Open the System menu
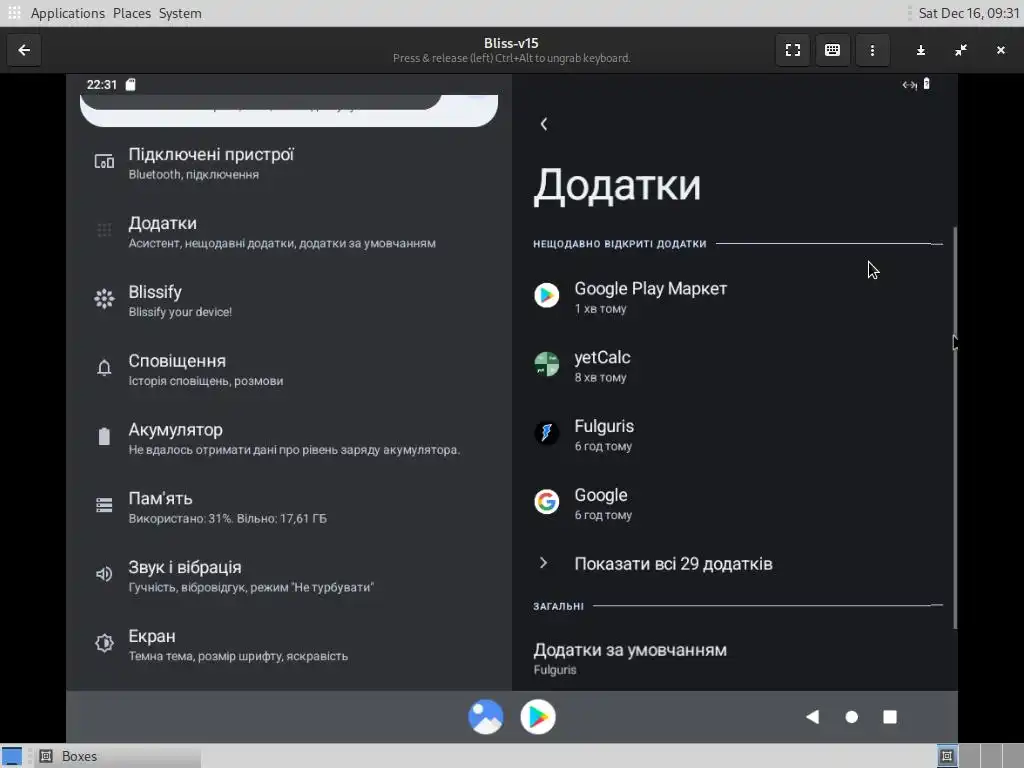The width and height of the screenshot is (1024, 768). point(180,13)
